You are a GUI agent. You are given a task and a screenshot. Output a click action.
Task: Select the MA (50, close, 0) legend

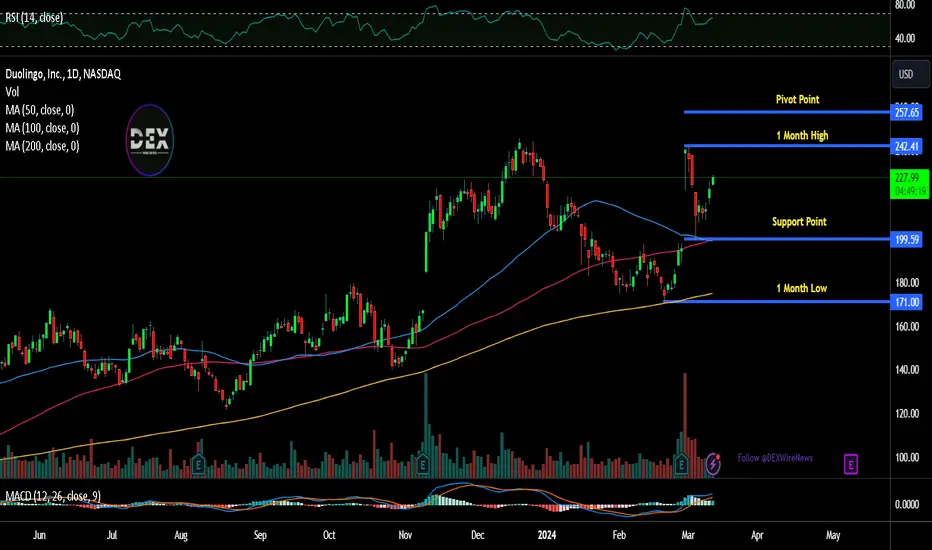pos(39,110)
